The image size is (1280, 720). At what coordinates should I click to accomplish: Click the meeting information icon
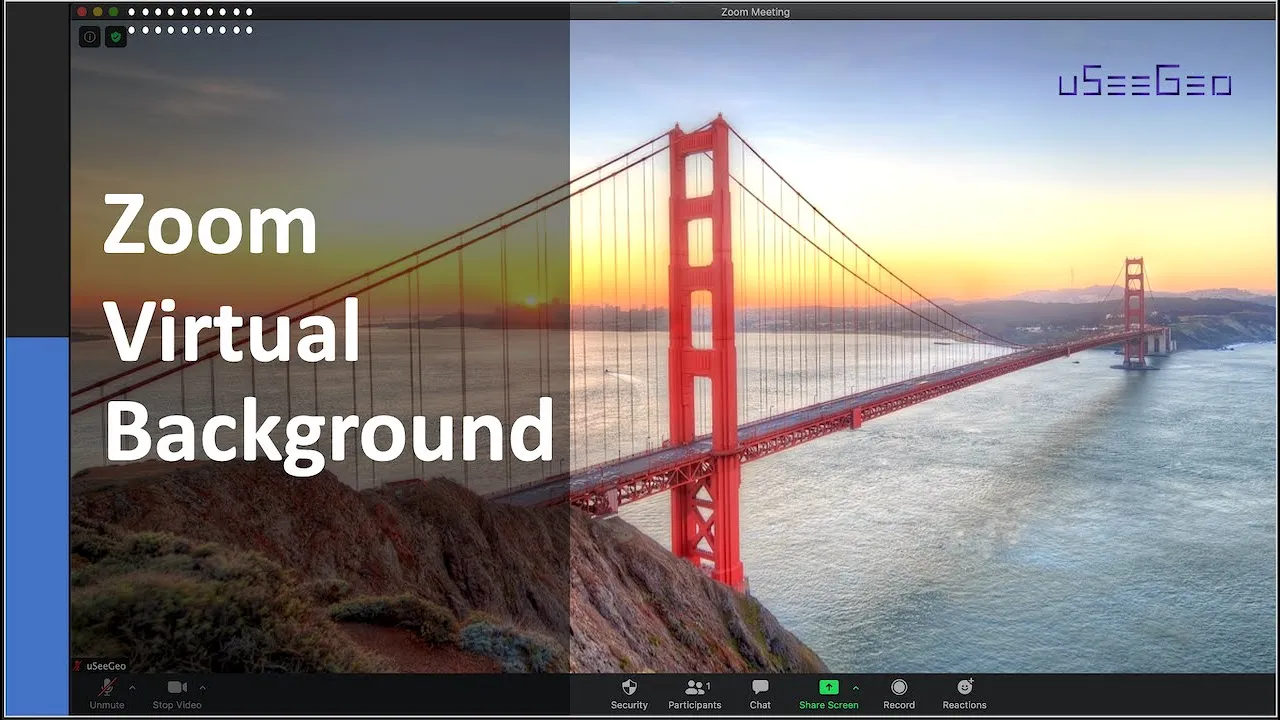[90, 37]
